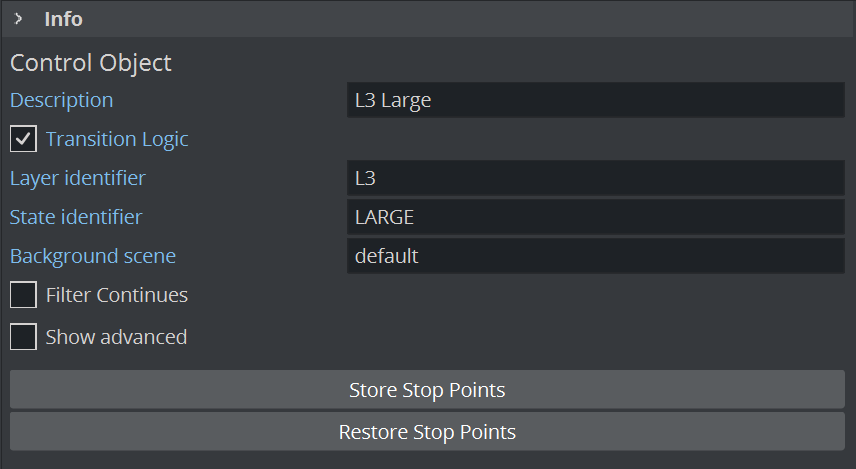Image resolution: width=856 pixels, height=469 pixels.
Task: Focus the State identifier field with LARGE
Action: (x=595, y=217)
